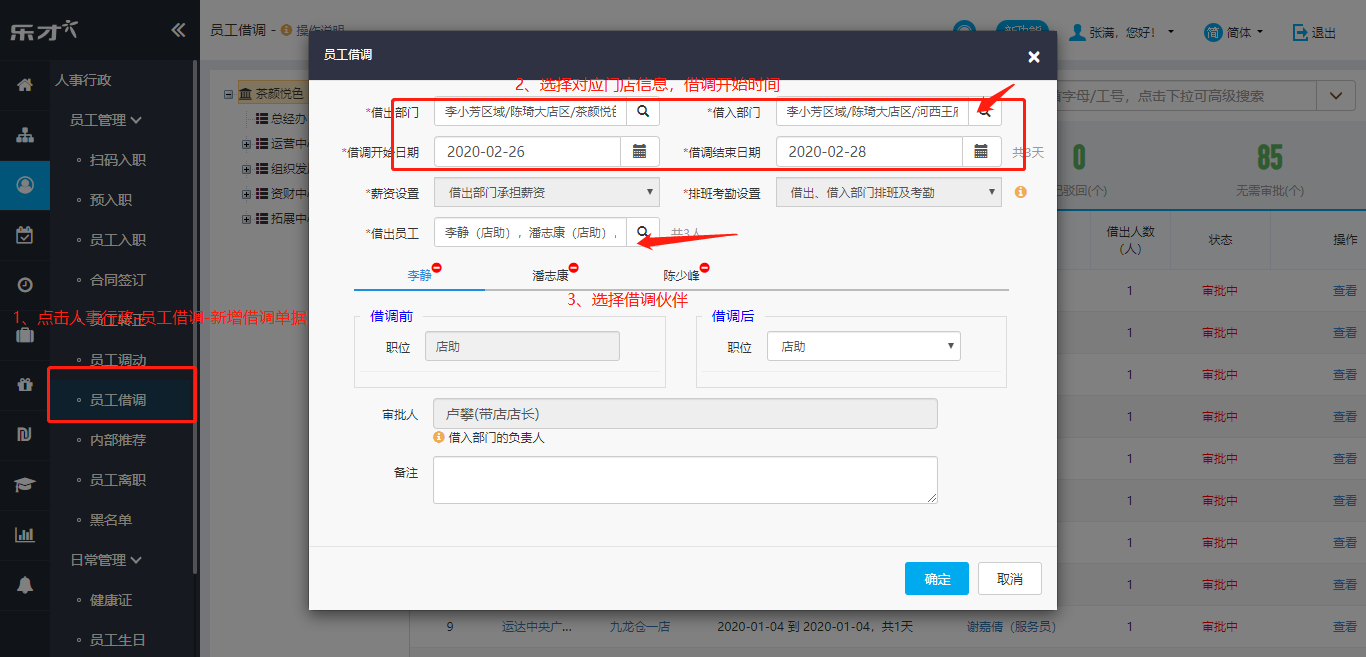Open calendar picker for 借调结束日期
The width and height of the screenshot is (1366, 657).
(982, 152)
